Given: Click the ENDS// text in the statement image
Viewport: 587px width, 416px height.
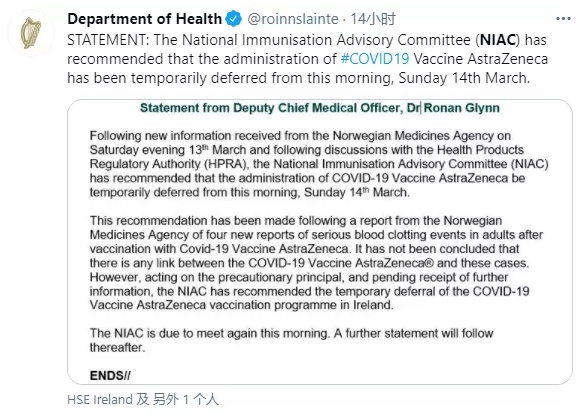Looking at the screenshot, I should (x=110, y=375).
